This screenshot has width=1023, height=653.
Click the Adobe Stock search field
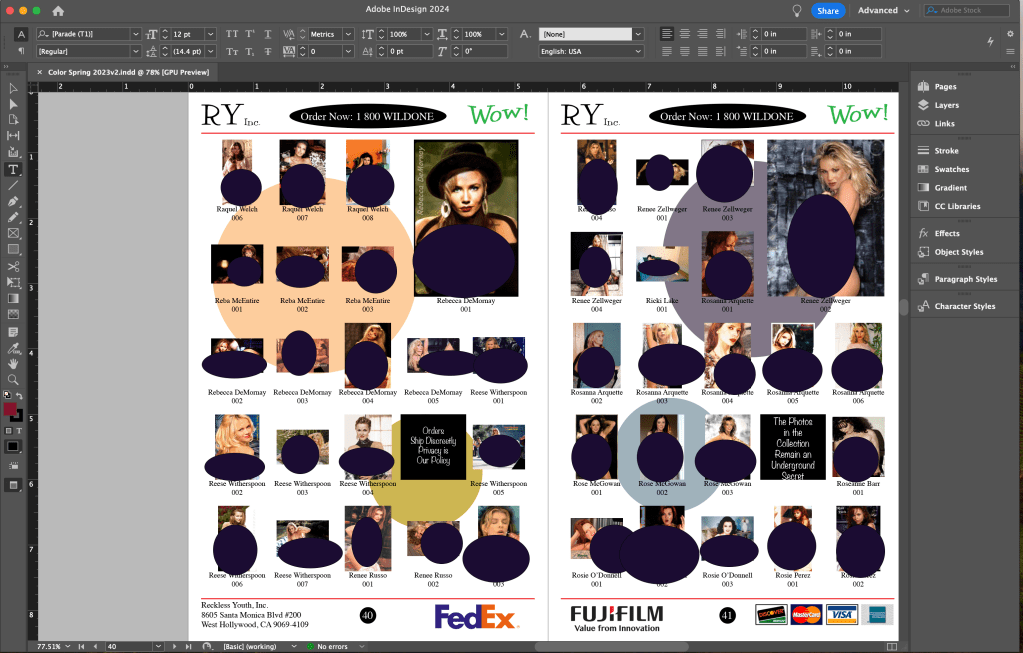pyautogui.click(x=965, y=10)
